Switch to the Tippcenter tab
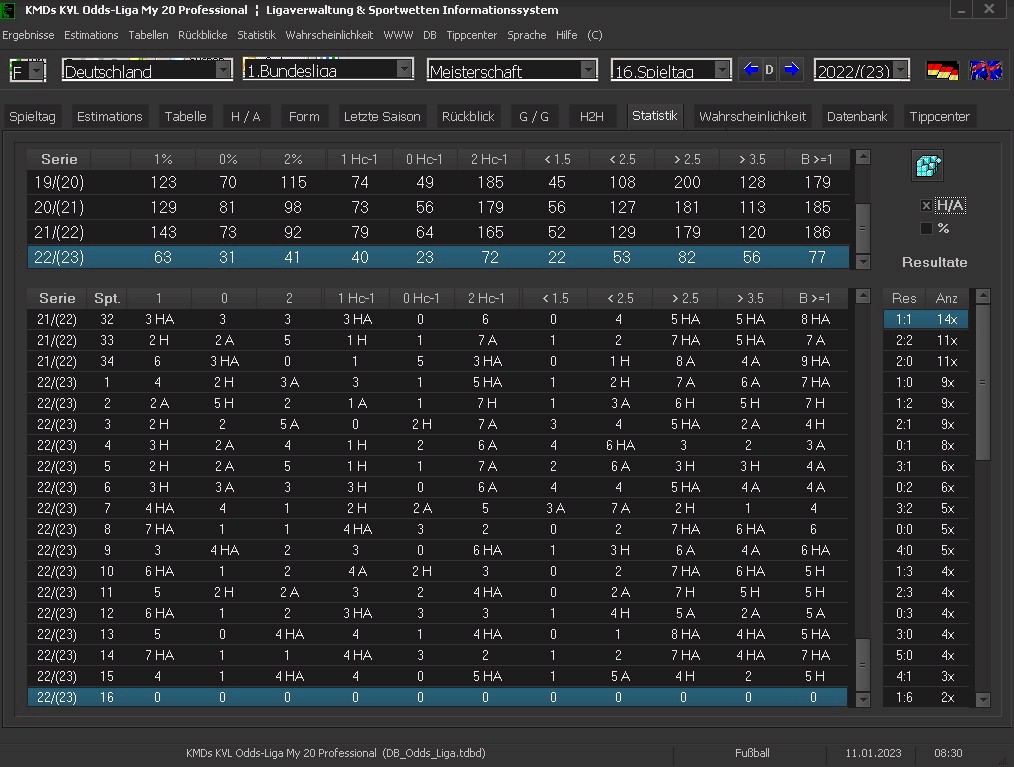Viewport: 1014px width, 767px height. 939,116
